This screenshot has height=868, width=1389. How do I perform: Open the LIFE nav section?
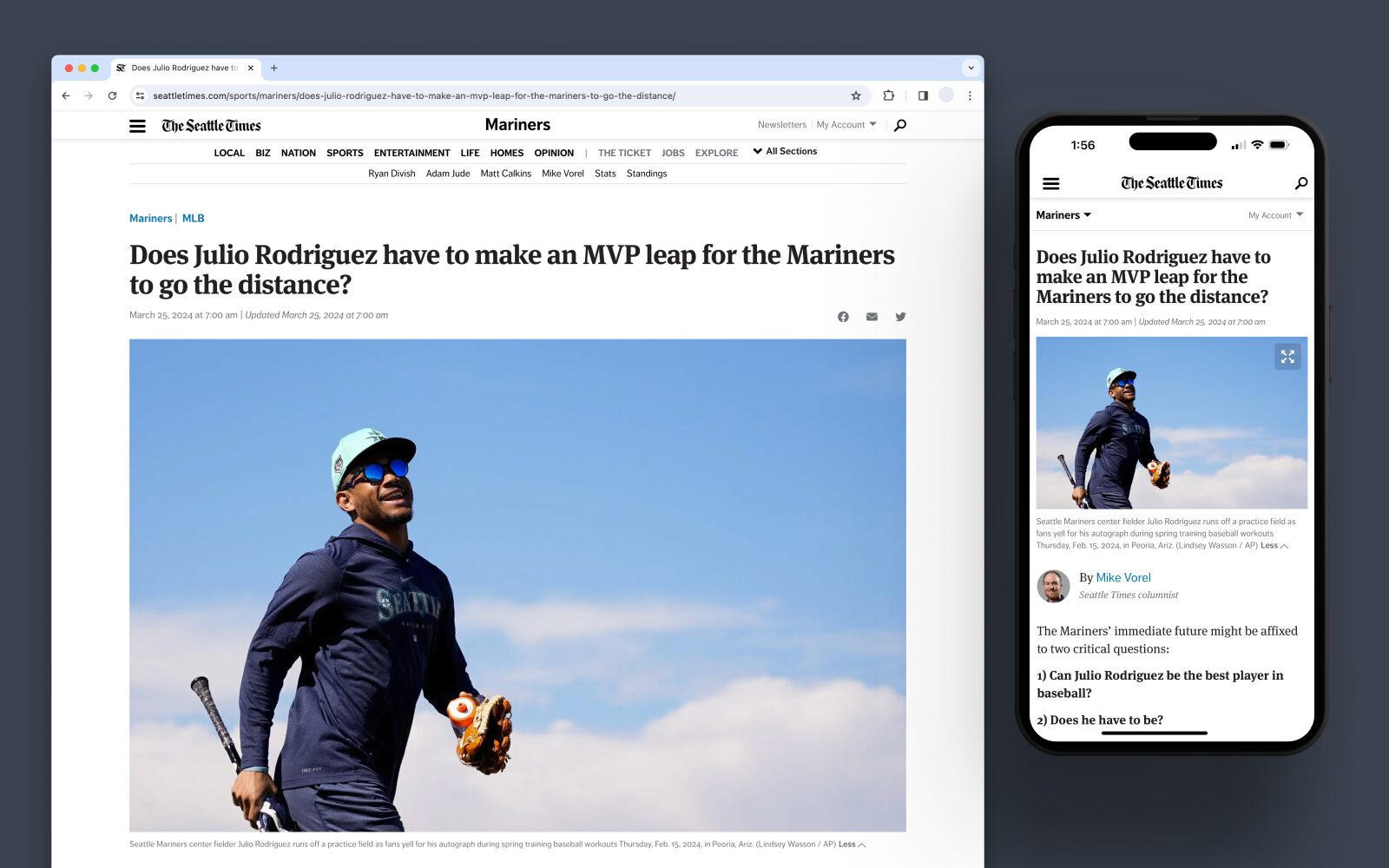tap(470, 153)
